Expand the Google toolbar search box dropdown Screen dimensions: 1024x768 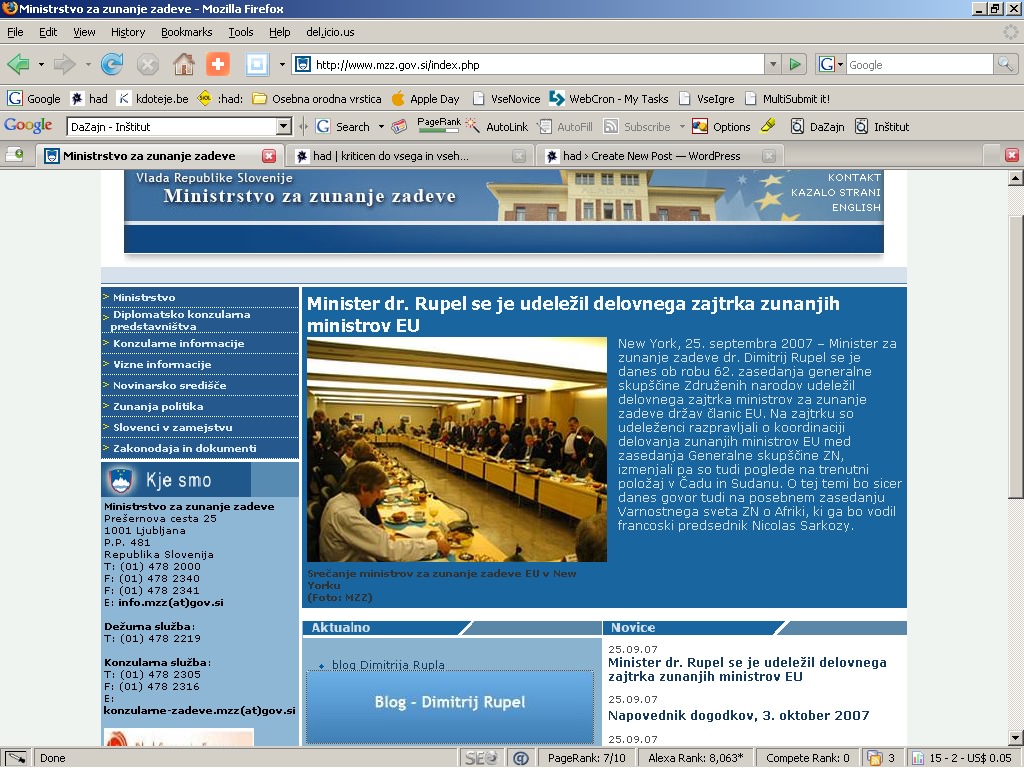tap(284, 126)
